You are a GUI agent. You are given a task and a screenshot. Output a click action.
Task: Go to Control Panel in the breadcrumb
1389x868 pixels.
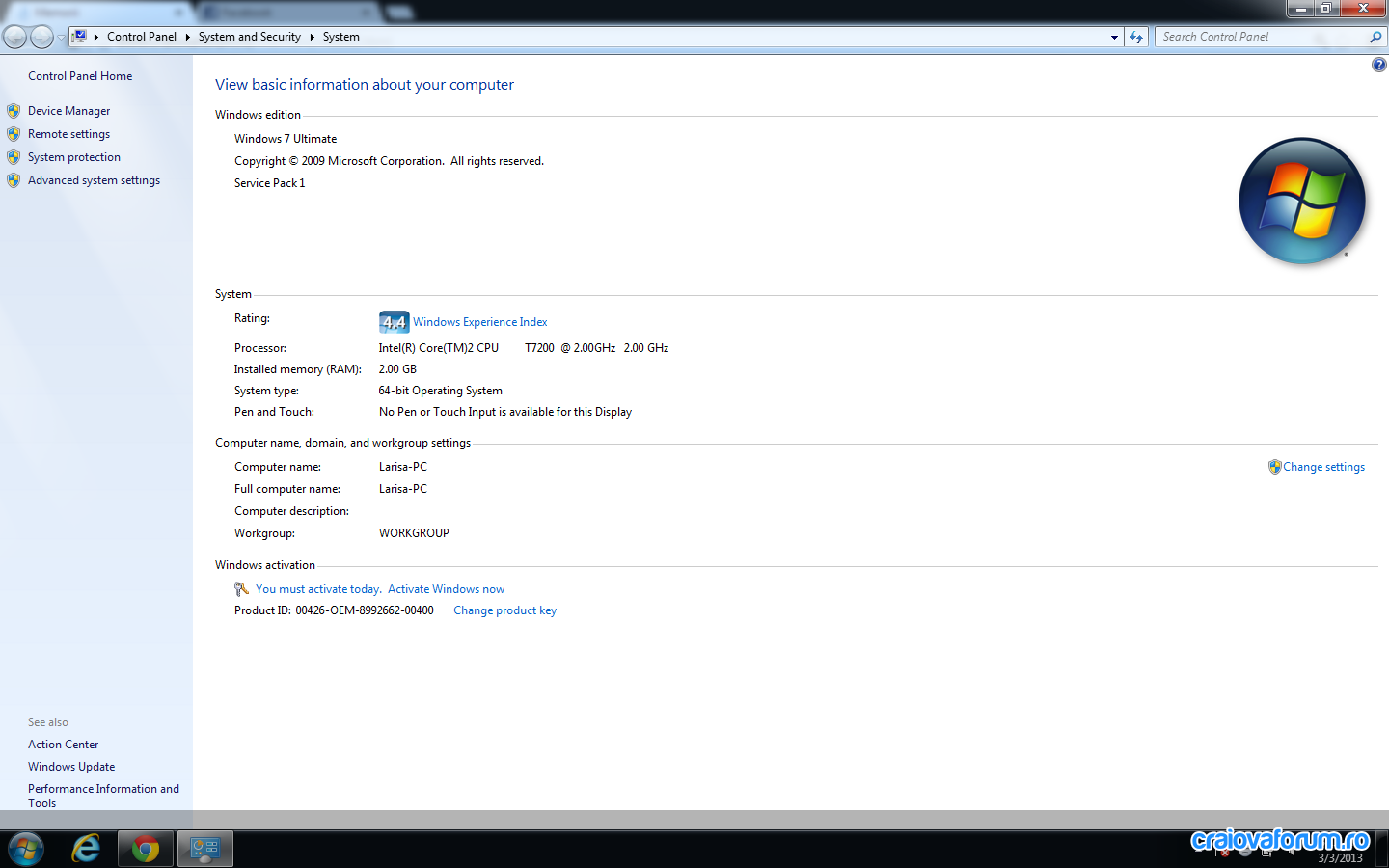pyautogui.click(x=142, y=37)
